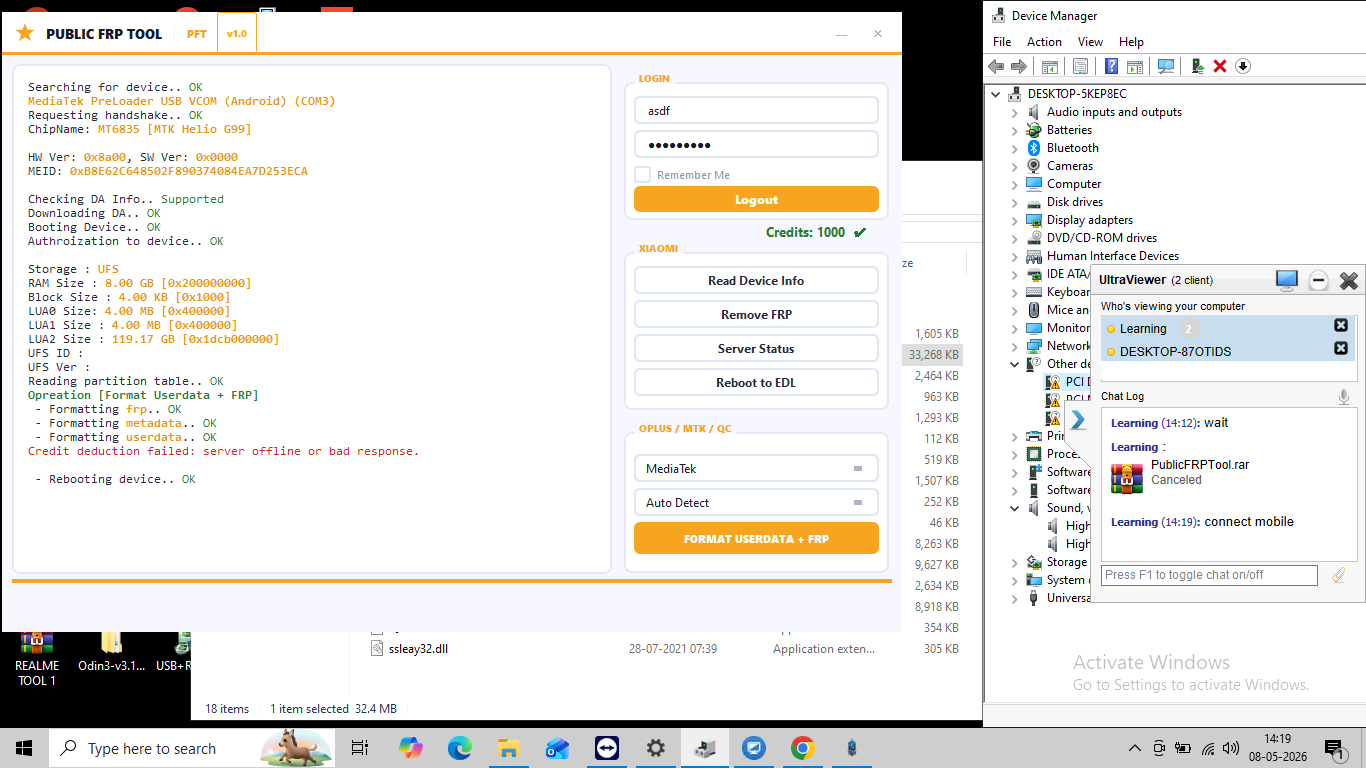Open Help icon in Device Manager toolbar
This screenshot has height=768, width=1366.
(1111, 66)
